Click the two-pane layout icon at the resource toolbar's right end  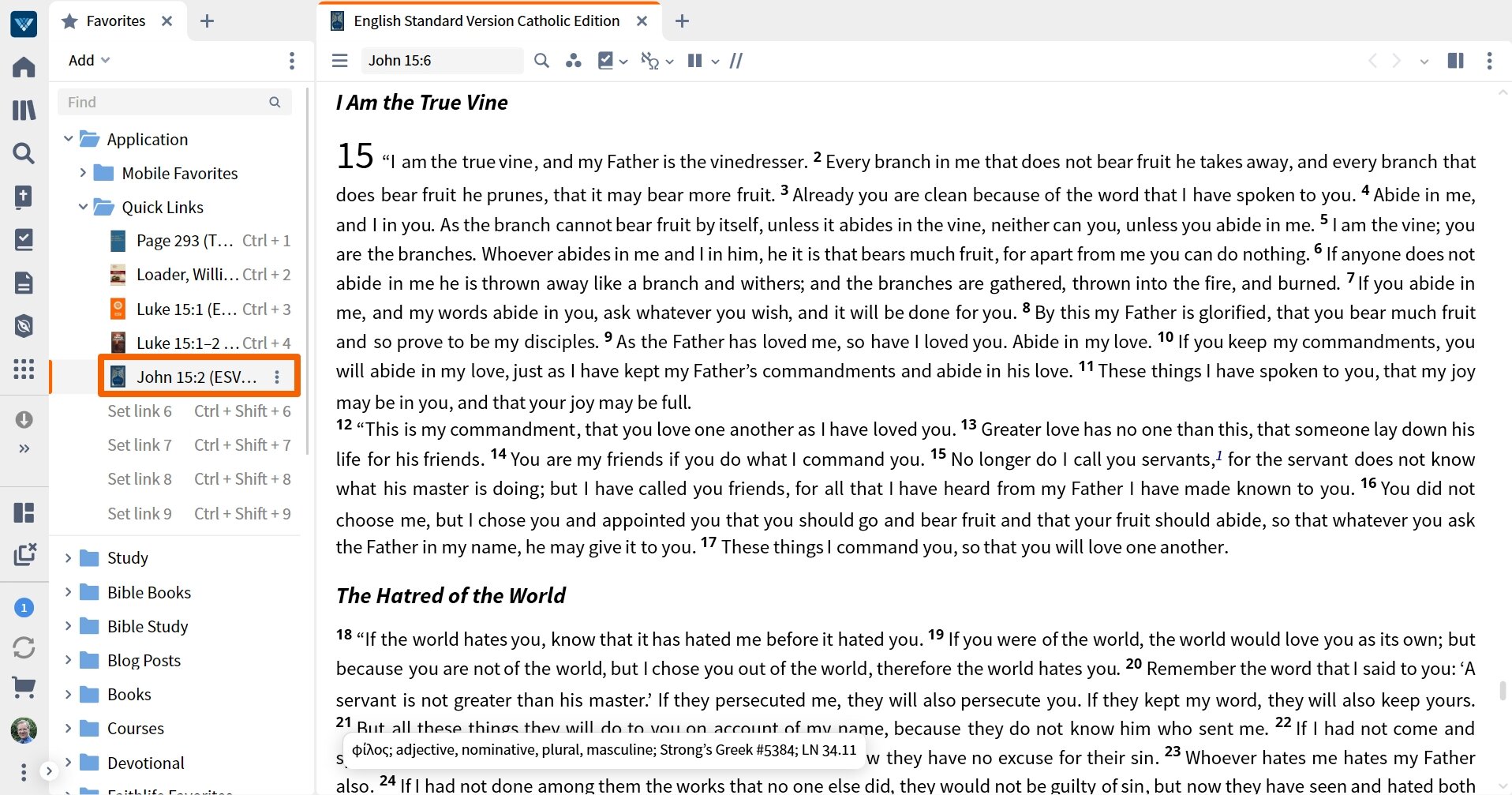[1456, 61]
